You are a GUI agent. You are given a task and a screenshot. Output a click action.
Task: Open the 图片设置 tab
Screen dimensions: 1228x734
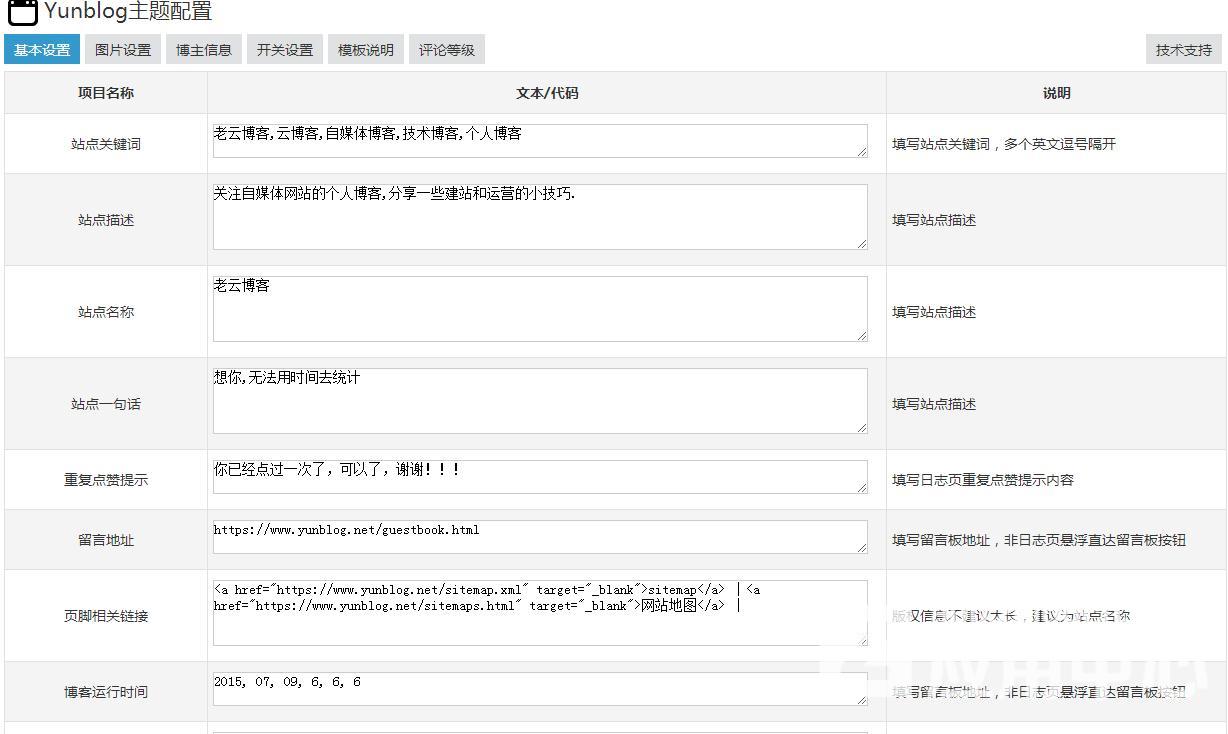pyautogui.click(x=123, y=50)
